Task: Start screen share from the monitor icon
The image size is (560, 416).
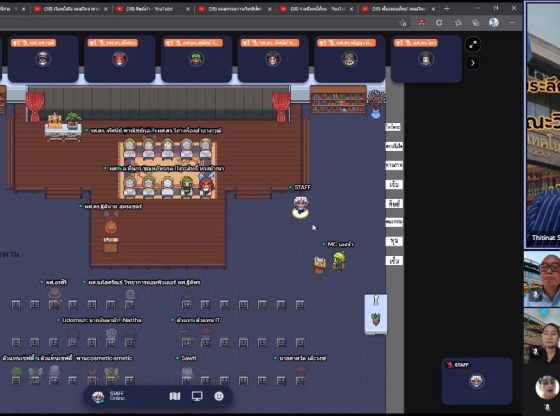Action: [197, 396]
